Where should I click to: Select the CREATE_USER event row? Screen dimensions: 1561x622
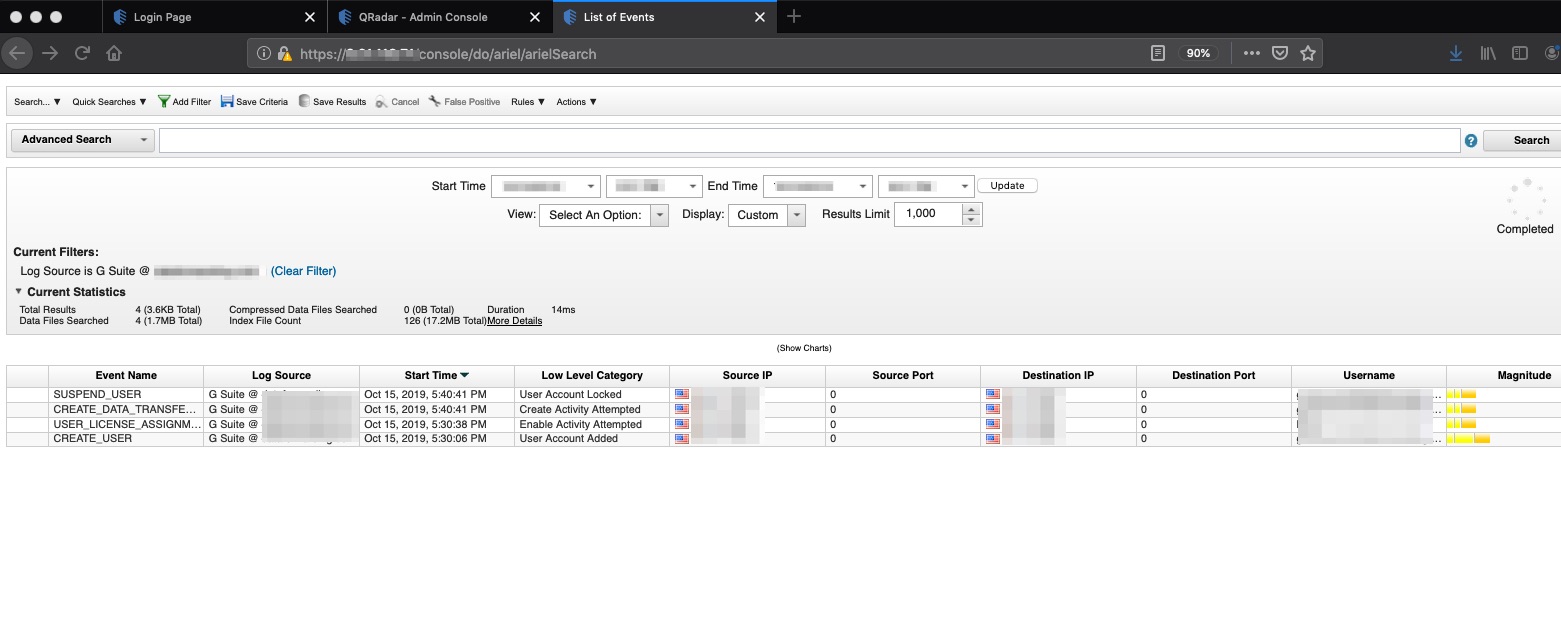click(x=783, y=438)
